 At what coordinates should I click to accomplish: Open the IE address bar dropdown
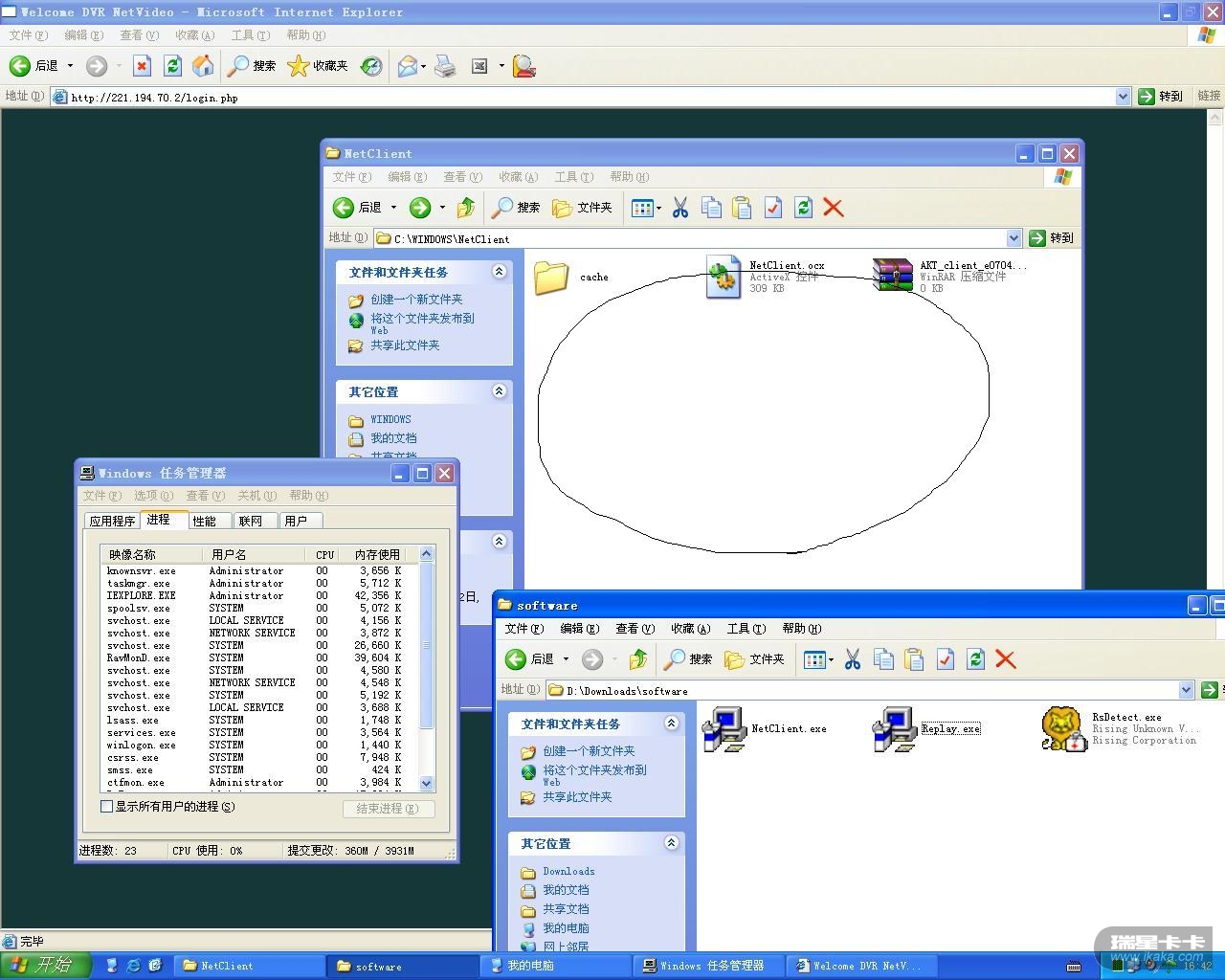click(1123, 97)
